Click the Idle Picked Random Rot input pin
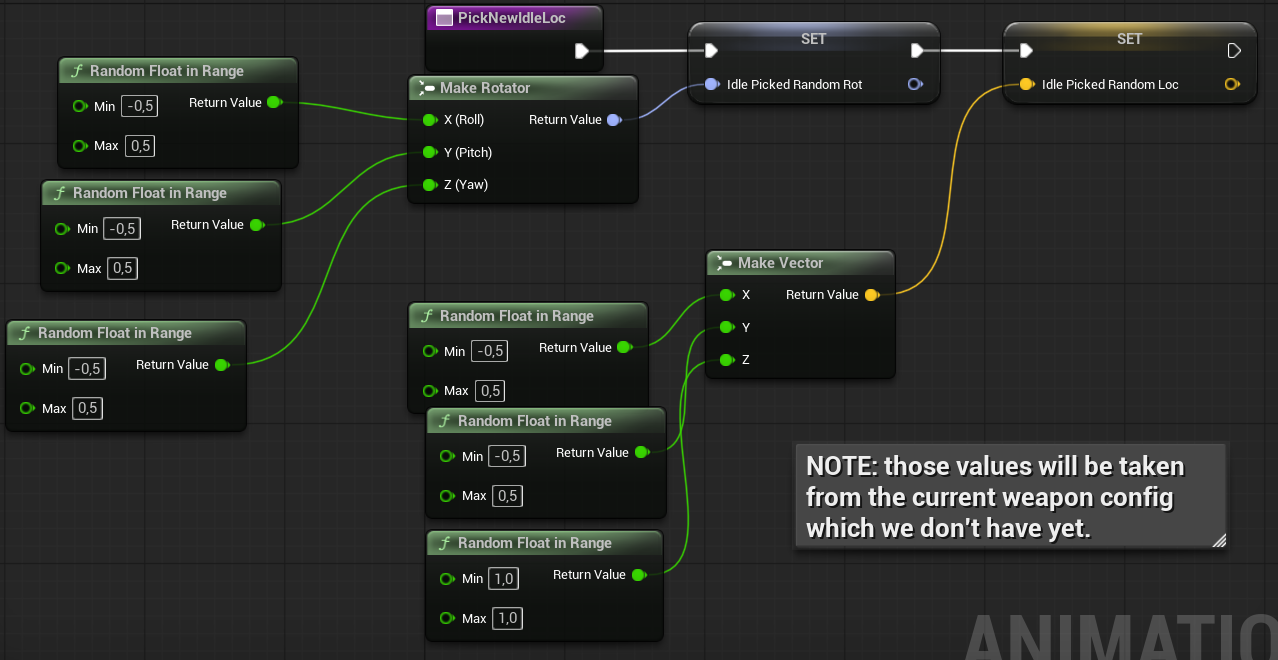This screenshot has width=1278, height=660. [711, 85]
